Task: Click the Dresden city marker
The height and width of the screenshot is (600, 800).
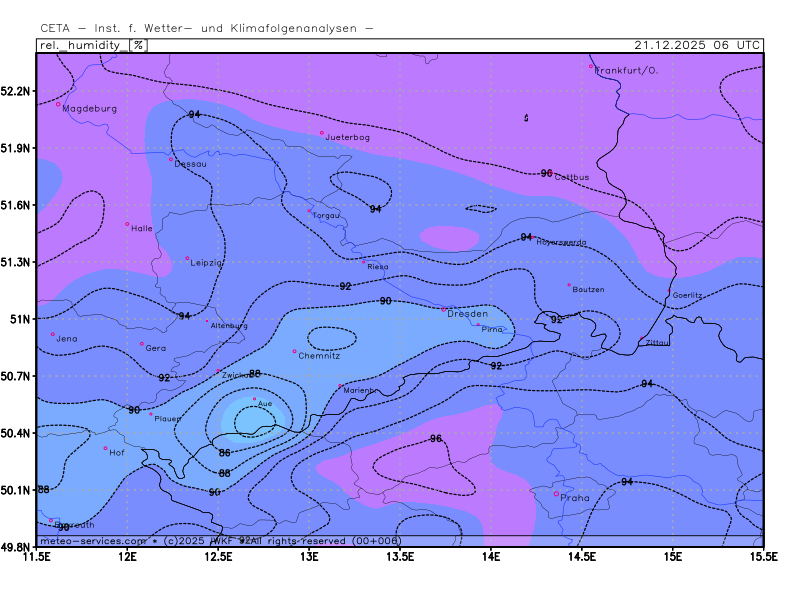Action: tap(444, 309)
